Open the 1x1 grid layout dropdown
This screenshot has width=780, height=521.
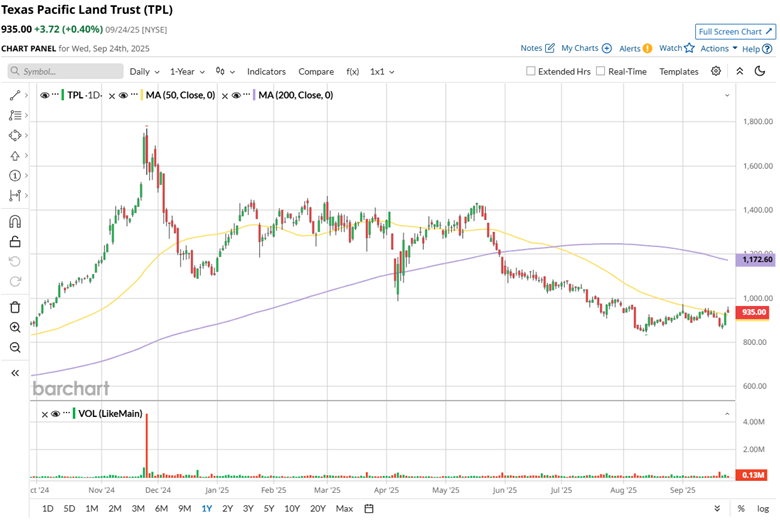point(382,72)
